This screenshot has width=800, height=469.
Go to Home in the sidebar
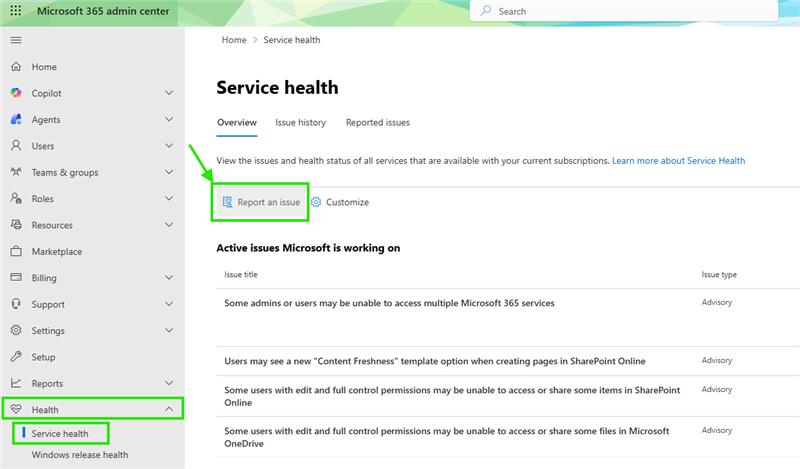tap(44, 67)
